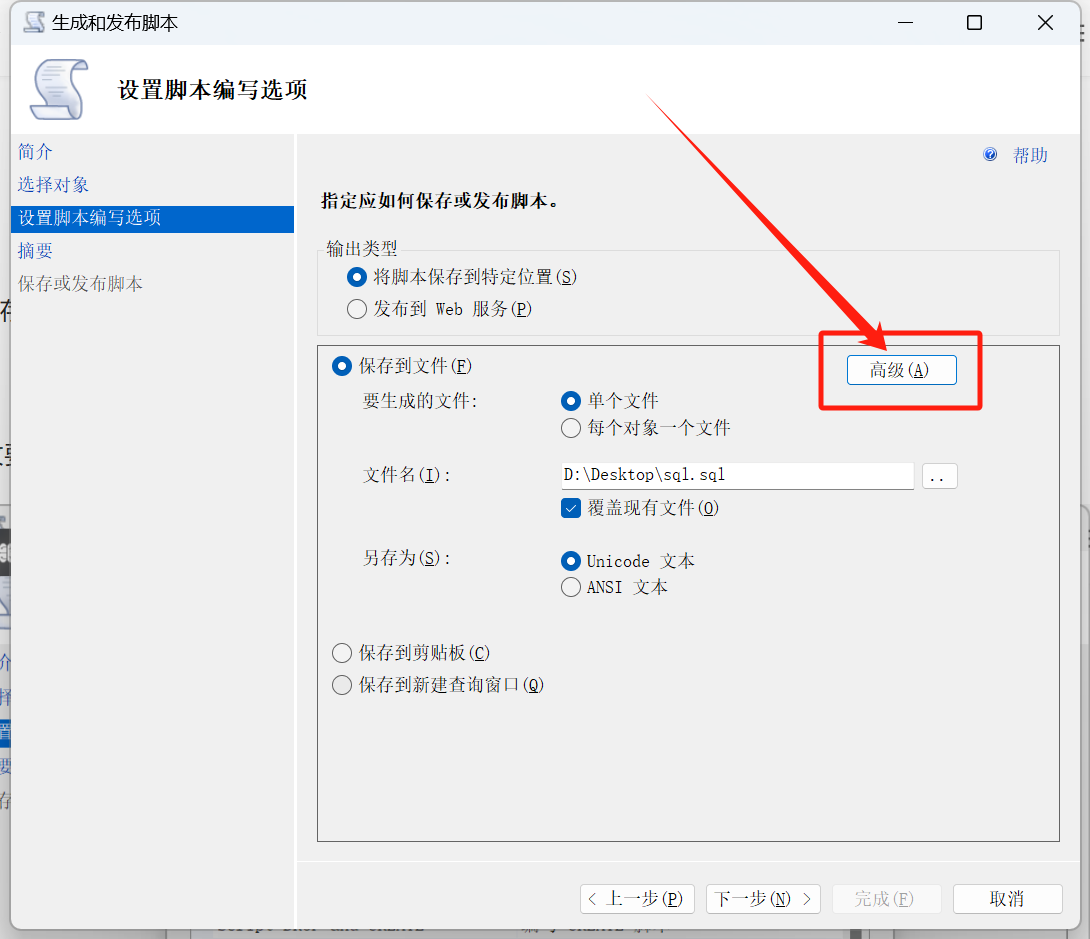Go to 简介 step in sidebar
Viewport: 1090px width, 939px height.
35,152
